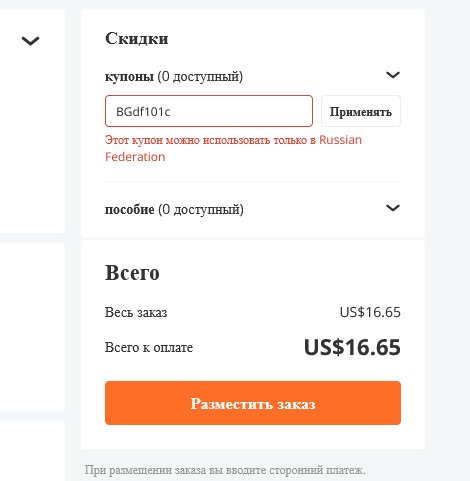Click the red coupon error message
470x481 pixels.
click(x=233, y=148)
